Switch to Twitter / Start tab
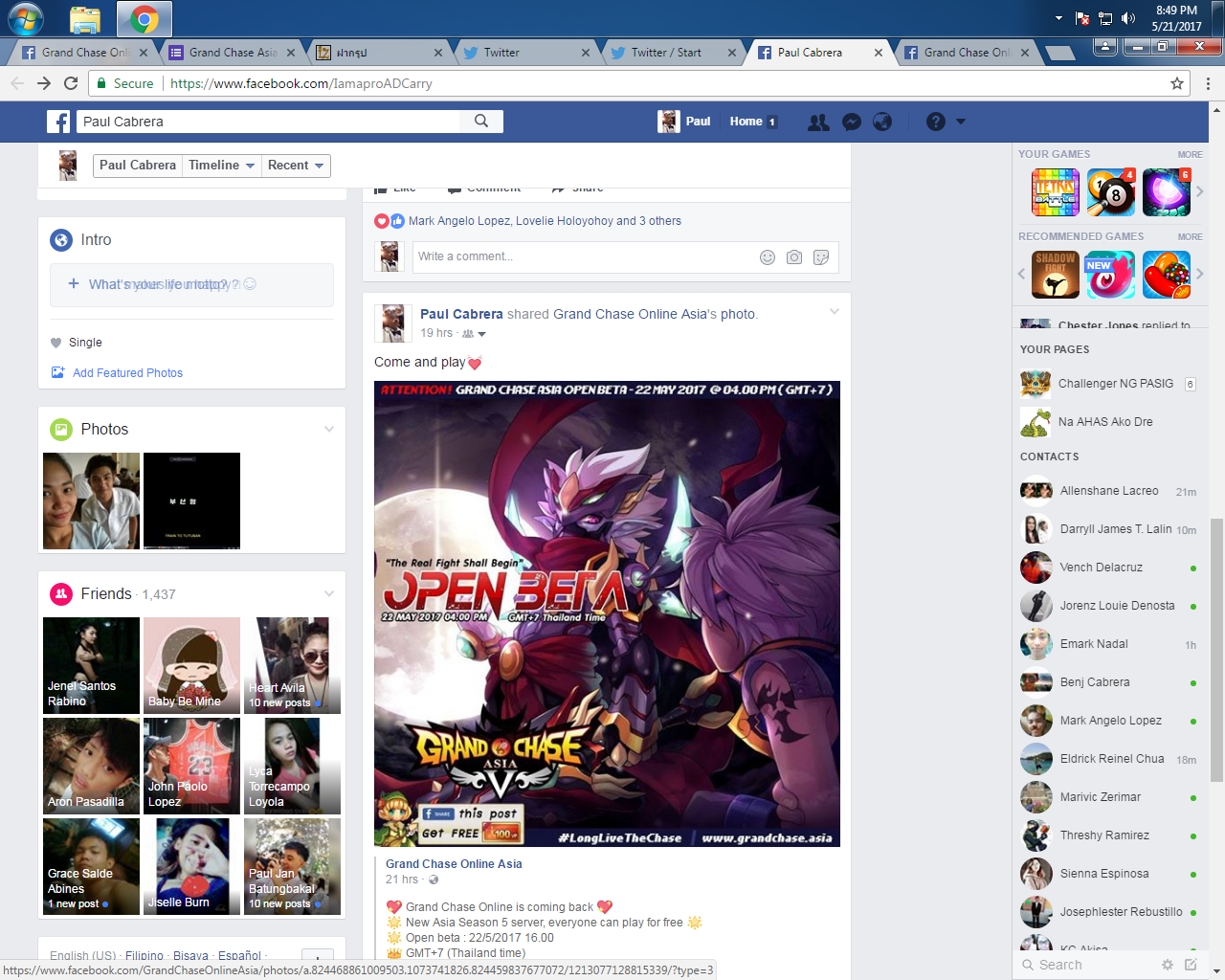 [x=673, y=53]
